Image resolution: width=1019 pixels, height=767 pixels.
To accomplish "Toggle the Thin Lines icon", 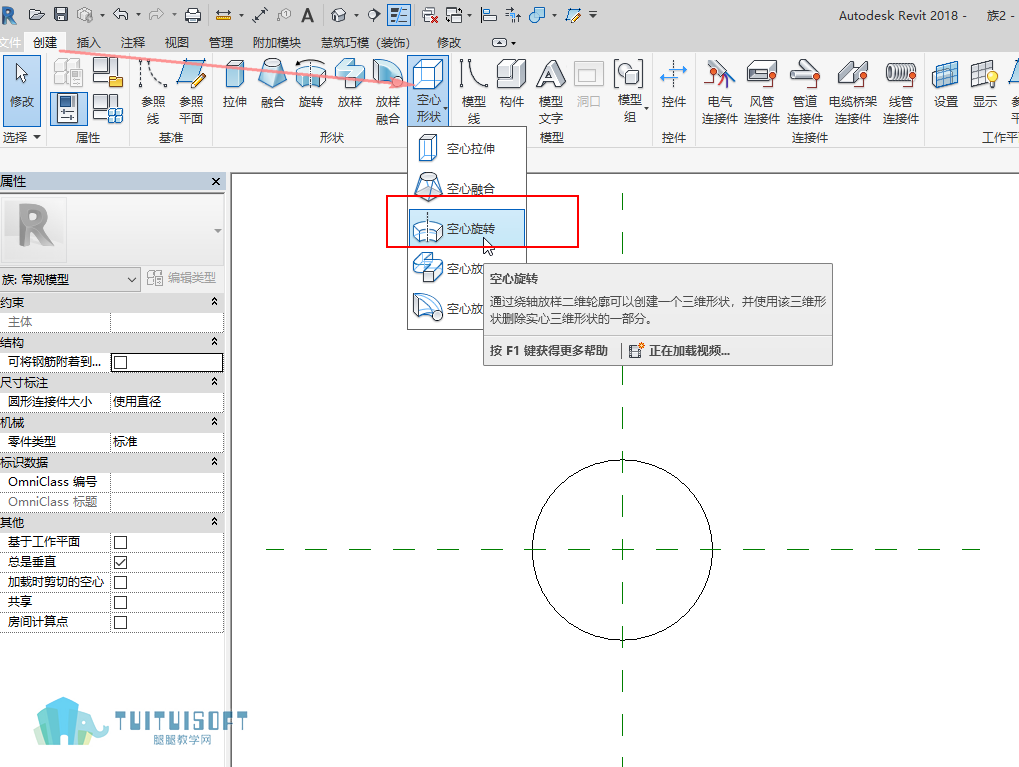I will 398,15.
